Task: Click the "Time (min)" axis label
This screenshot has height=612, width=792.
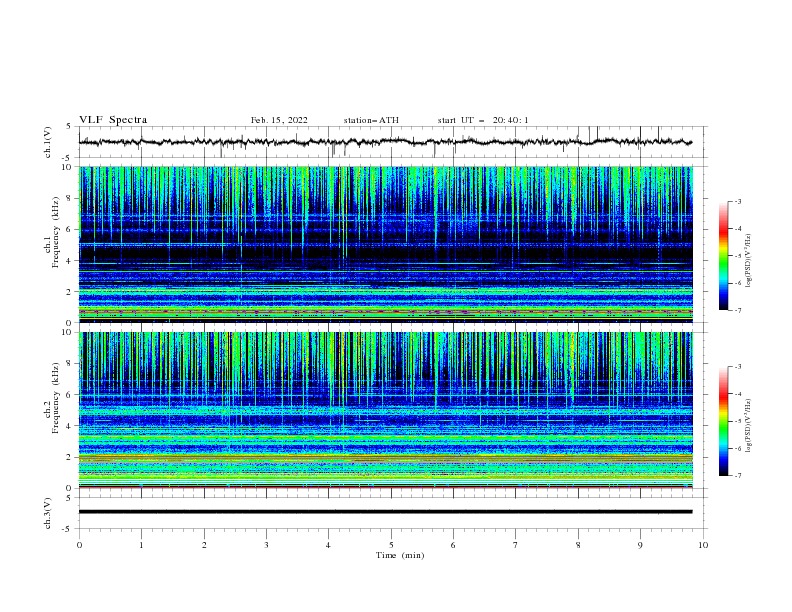Action: pyautogui.click(x=400, y=555)
